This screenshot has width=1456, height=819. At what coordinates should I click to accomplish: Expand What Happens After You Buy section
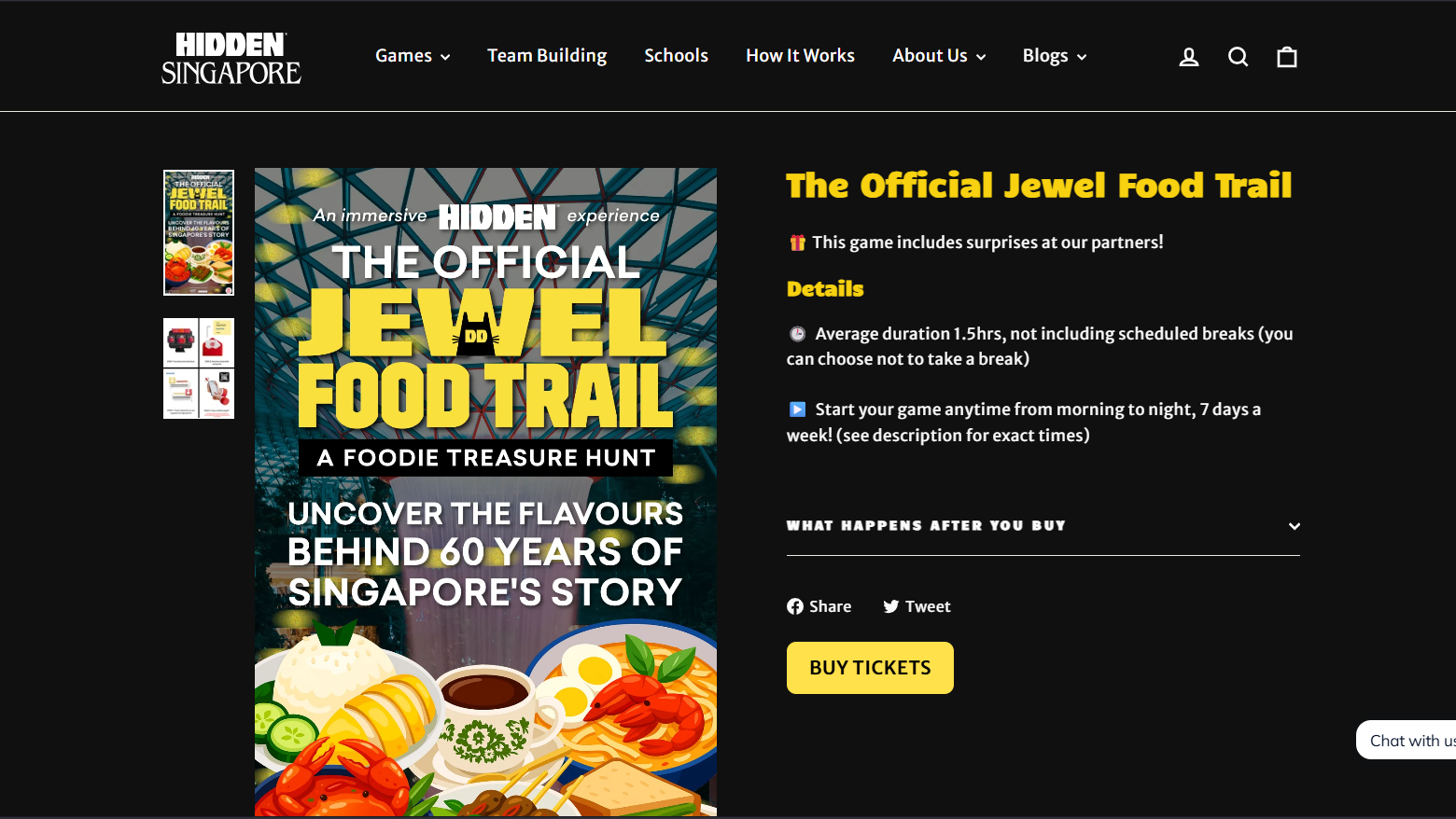[x=1043, y=526]
